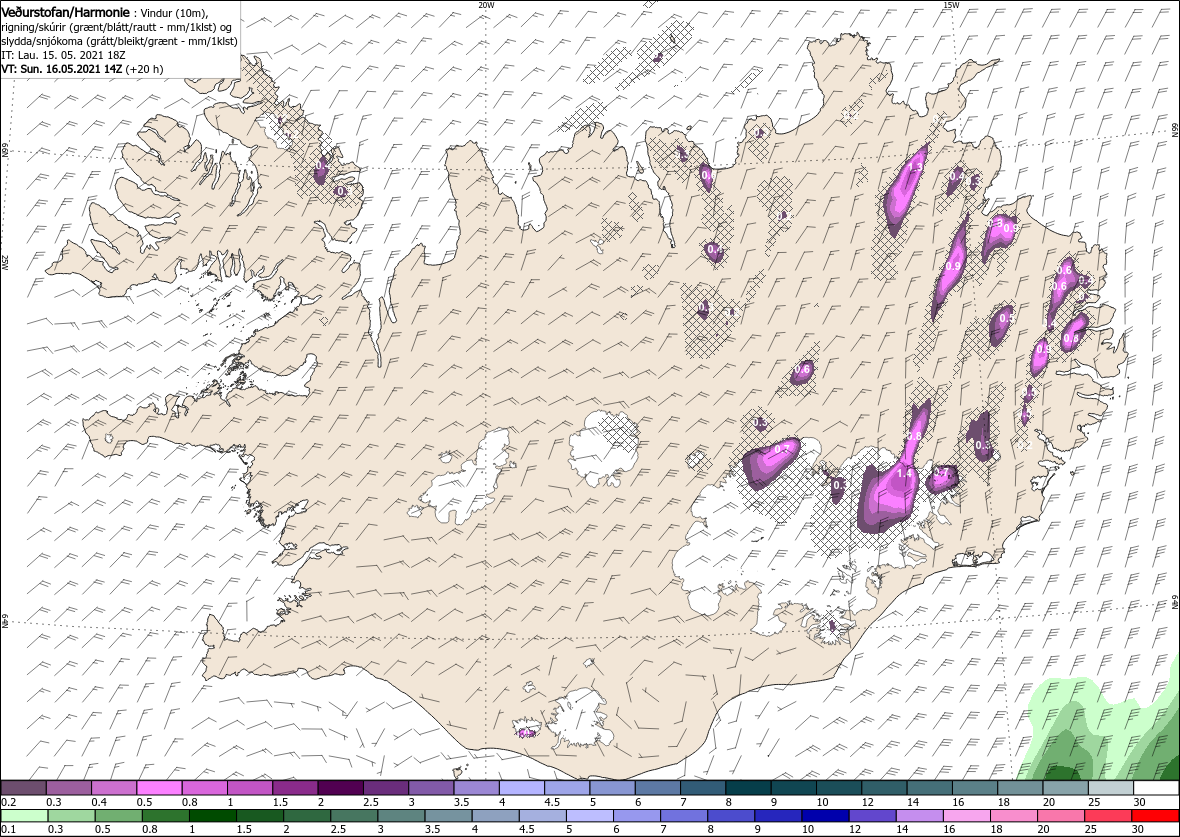
Task: Pick the grey-teal swatch labeled 3 in bottom legend
Action: (402, 816)
